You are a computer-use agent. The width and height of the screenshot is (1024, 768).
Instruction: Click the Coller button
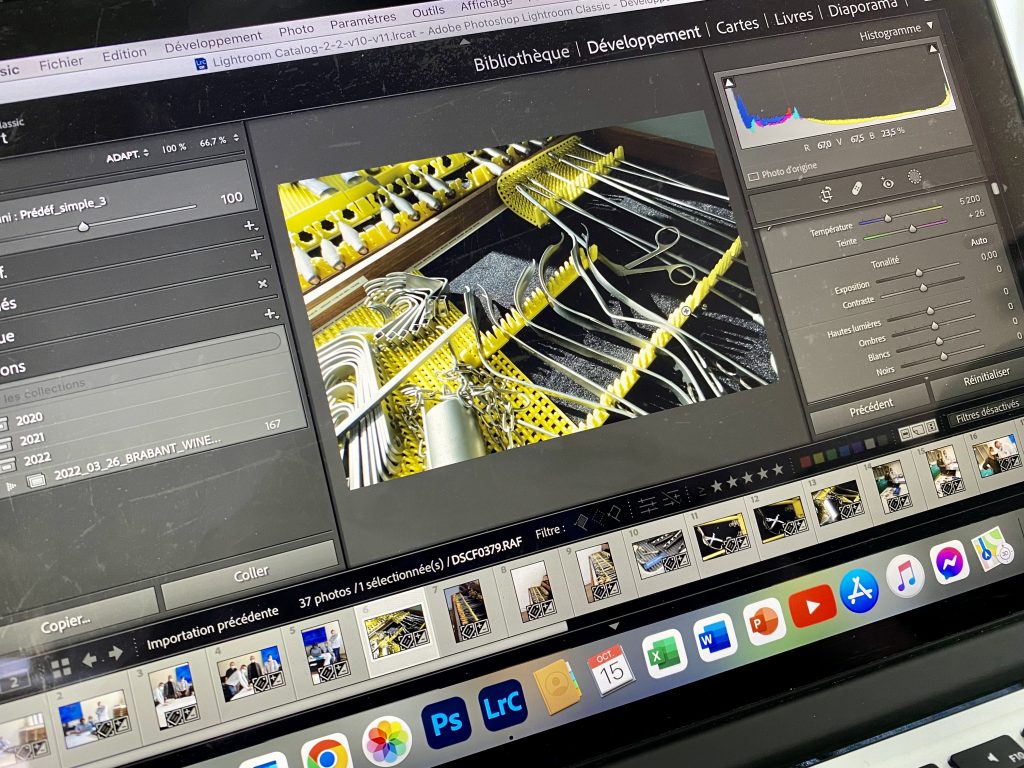[251, 573]
